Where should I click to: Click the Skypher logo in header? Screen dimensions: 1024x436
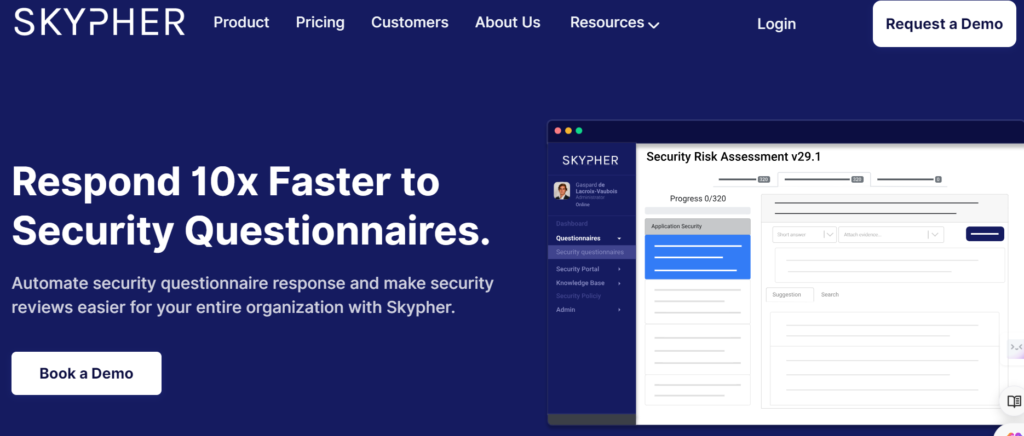[x=100, y=22]
